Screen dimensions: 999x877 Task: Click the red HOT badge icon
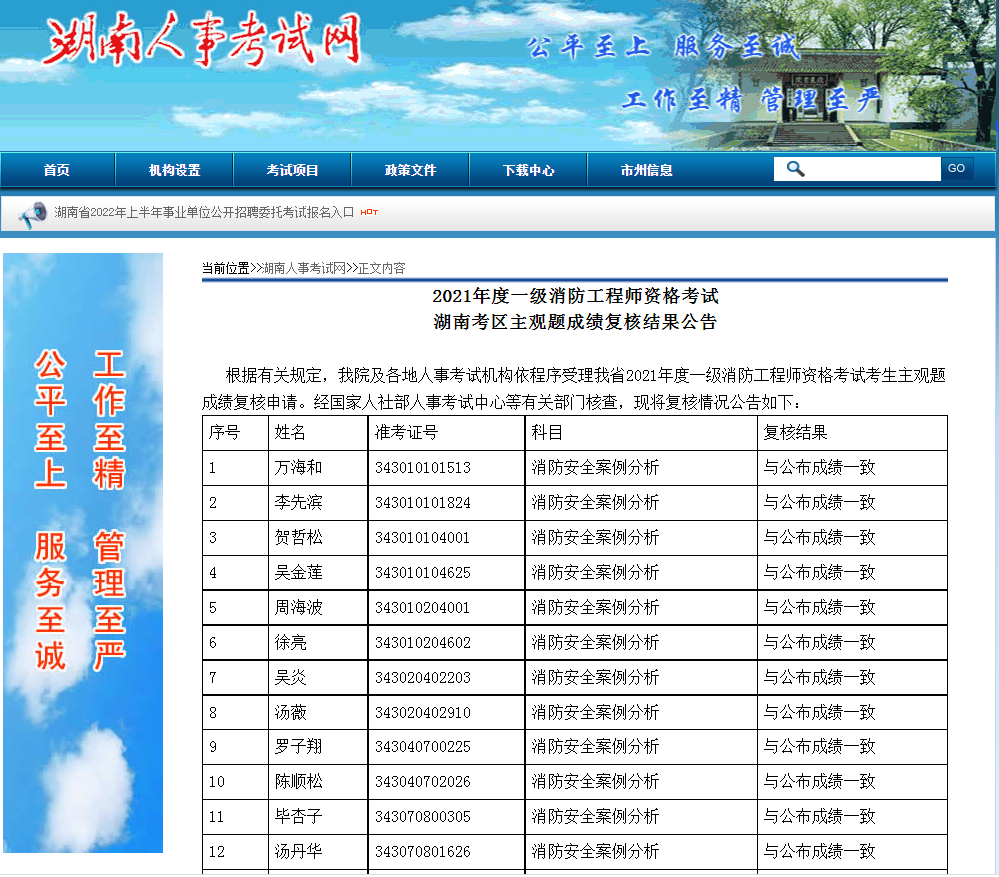click(369, 212)
